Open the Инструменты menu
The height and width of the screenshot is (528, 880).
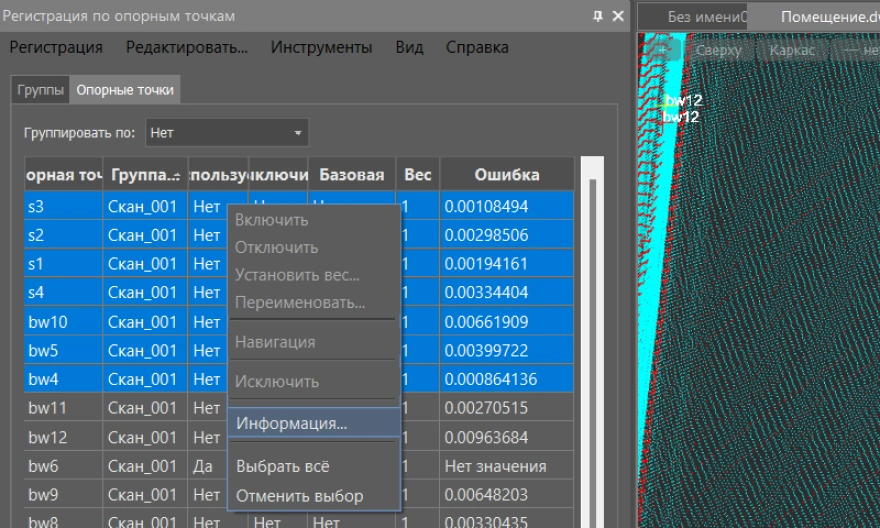click(x=321, y=47)
